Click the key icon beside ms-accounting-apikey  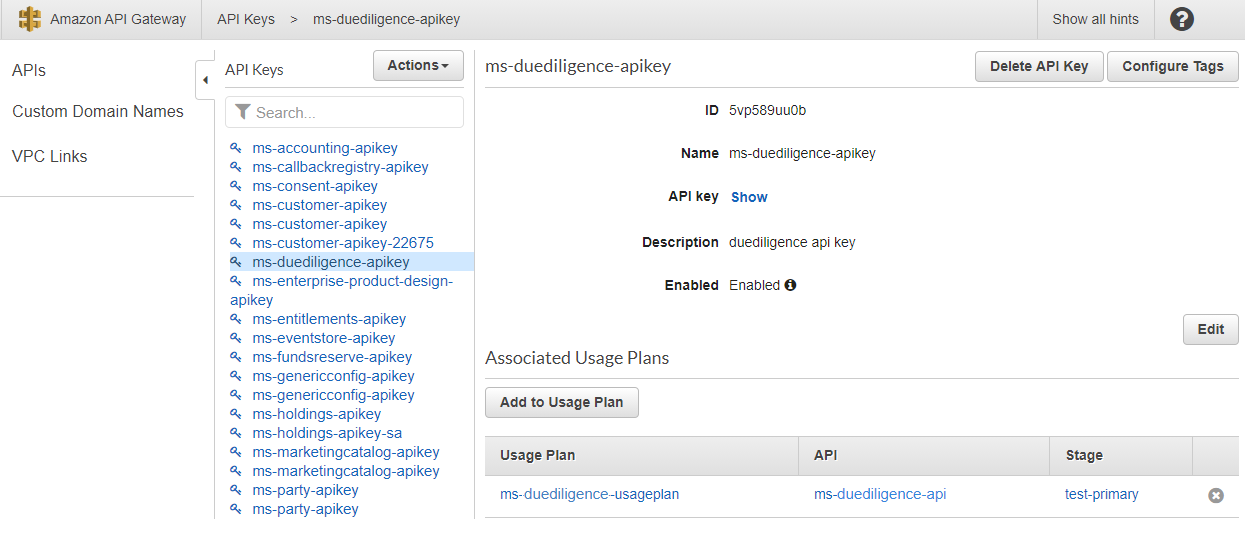pos(236,148)
